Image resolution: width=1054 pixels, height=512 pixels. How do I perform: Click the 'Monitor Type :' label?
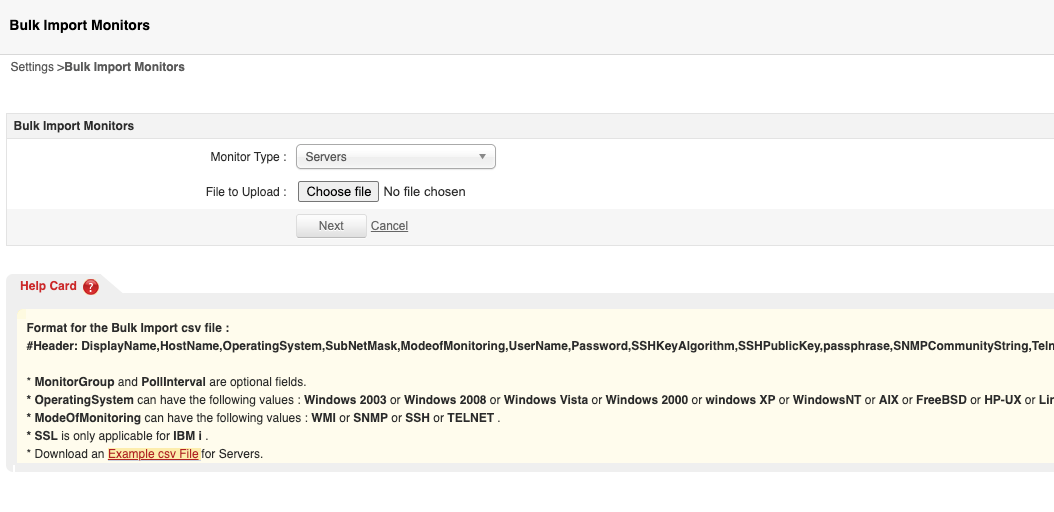248,157
